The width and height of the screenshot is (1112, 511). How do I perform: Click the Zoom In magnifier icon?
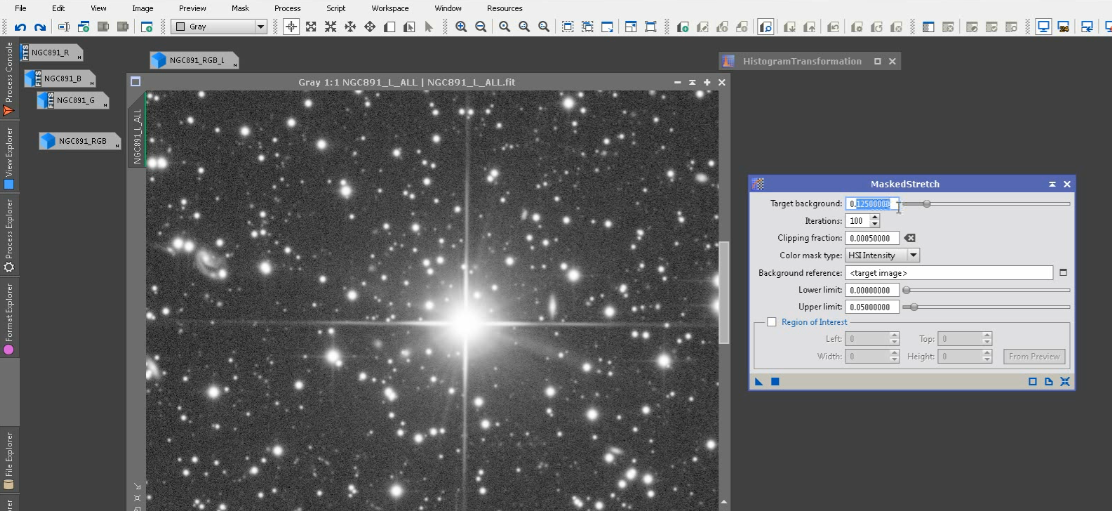(x=461, y=27)
